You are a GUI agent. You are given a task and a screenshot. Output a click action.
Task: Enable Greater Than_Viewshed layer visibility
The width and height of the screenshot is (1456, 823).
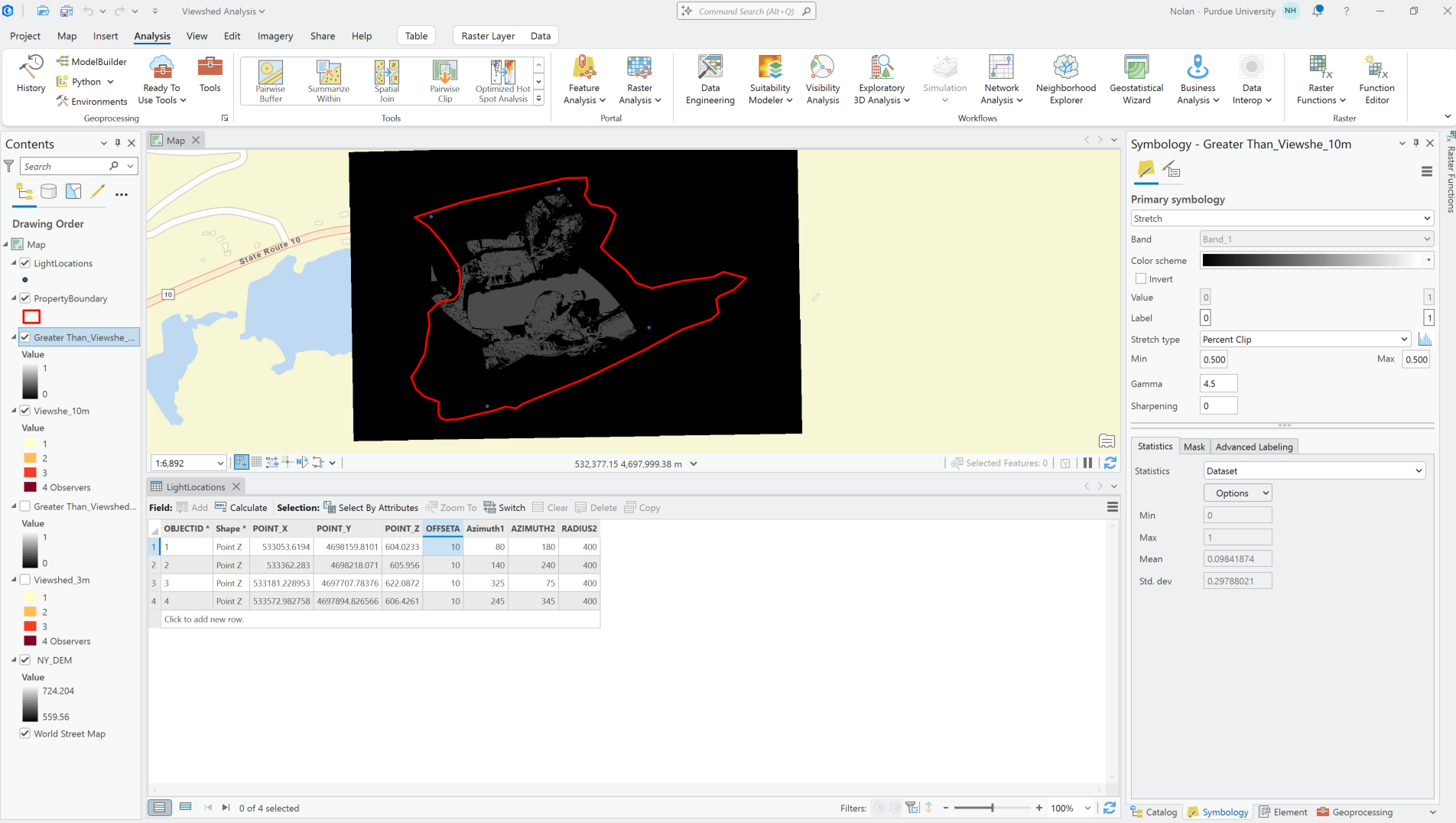(25, 506)
